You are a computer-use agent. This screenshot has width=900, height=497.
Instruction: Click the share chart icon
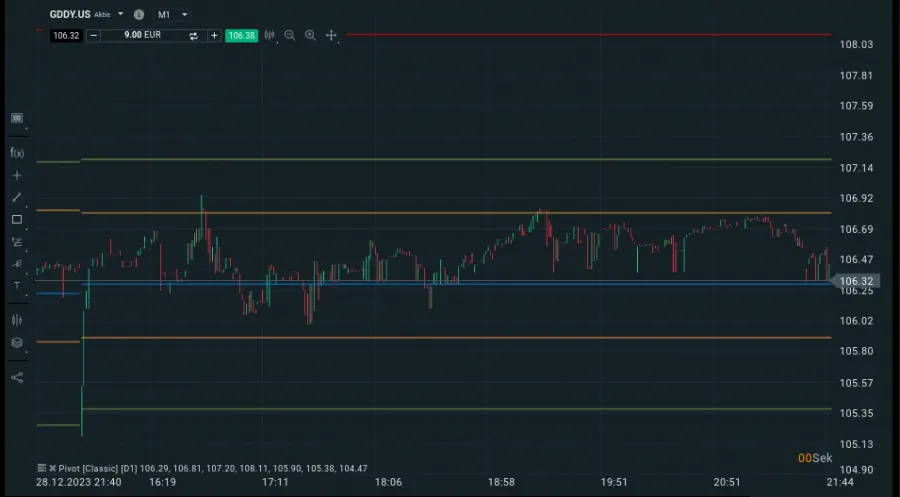[17, 377]
